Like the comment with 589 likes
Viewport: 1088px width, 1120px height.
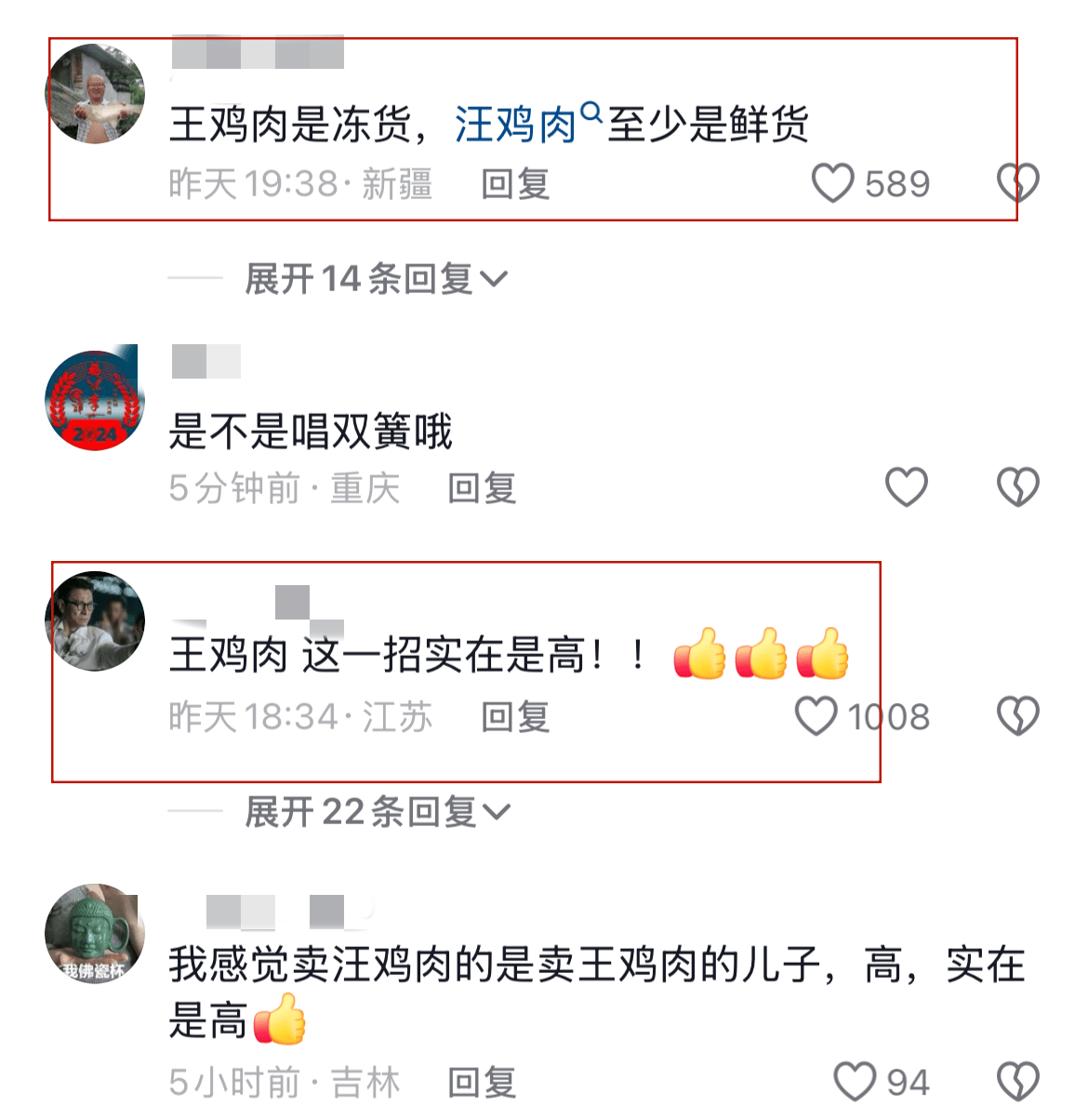pyautogui.click(x=832, y=183)
